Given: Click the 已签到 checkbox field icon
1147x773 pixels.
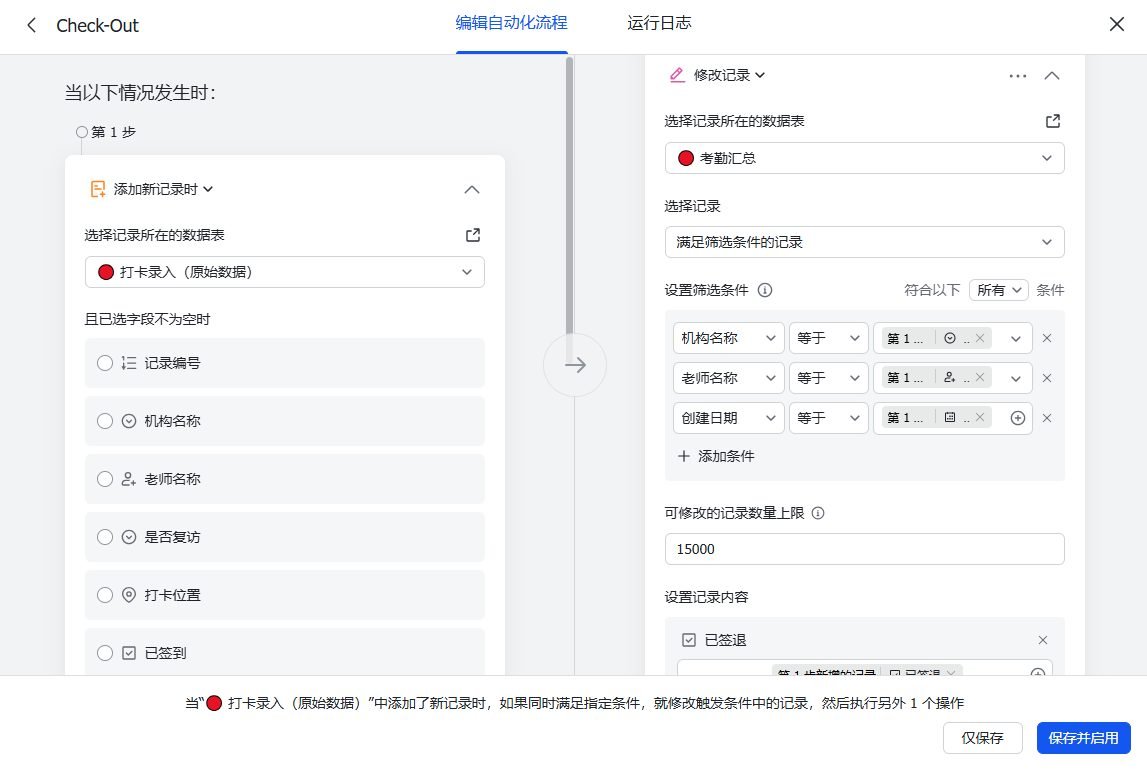Looking at the screenshot, I should click(x=129, y=652).
